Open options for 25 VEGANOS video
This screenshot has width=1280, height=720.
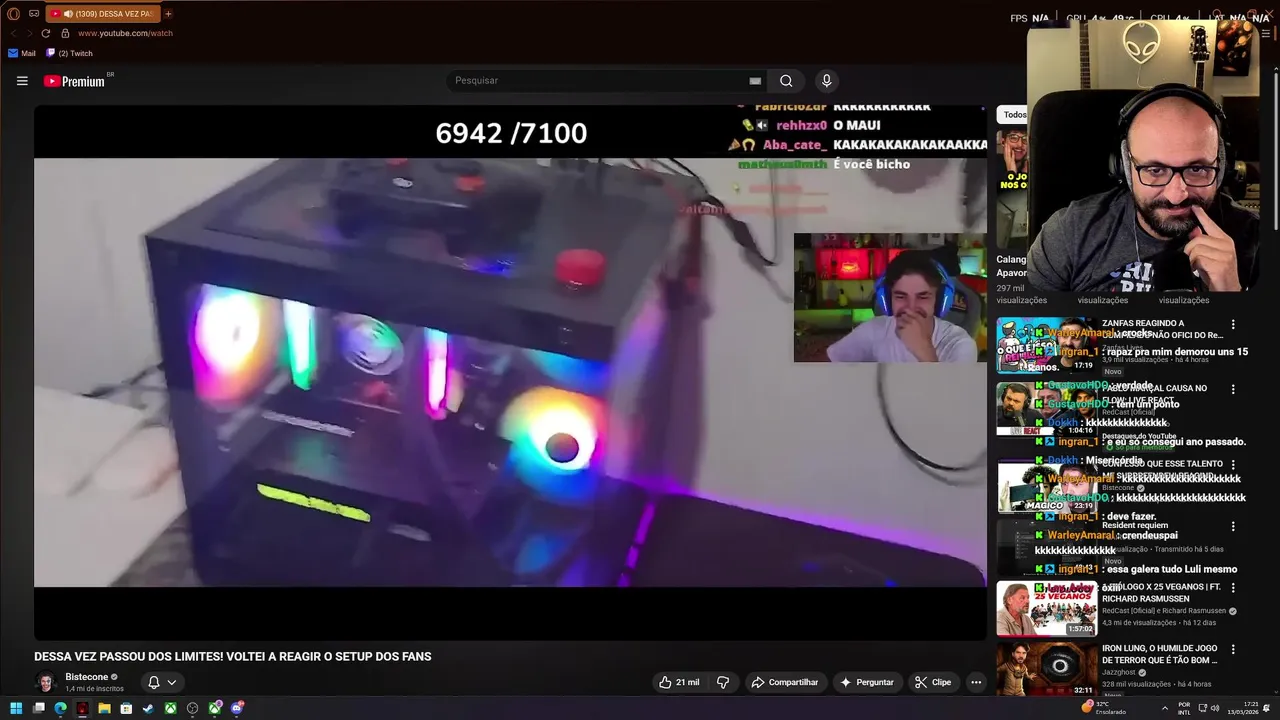pos(1233,587)
